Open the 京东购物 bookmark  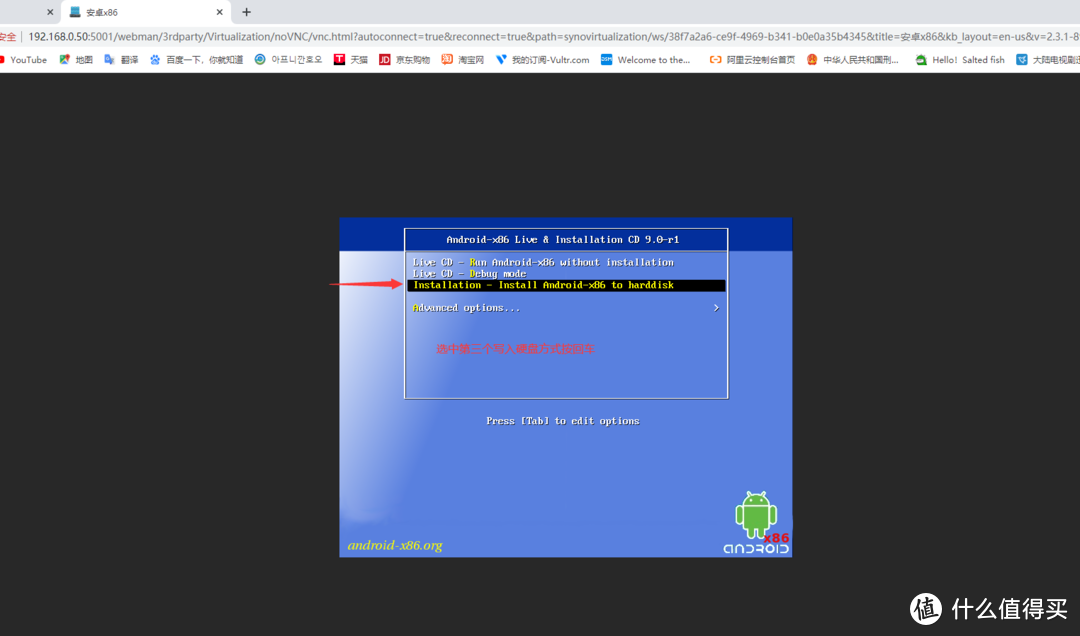click(x=404, y=60)
